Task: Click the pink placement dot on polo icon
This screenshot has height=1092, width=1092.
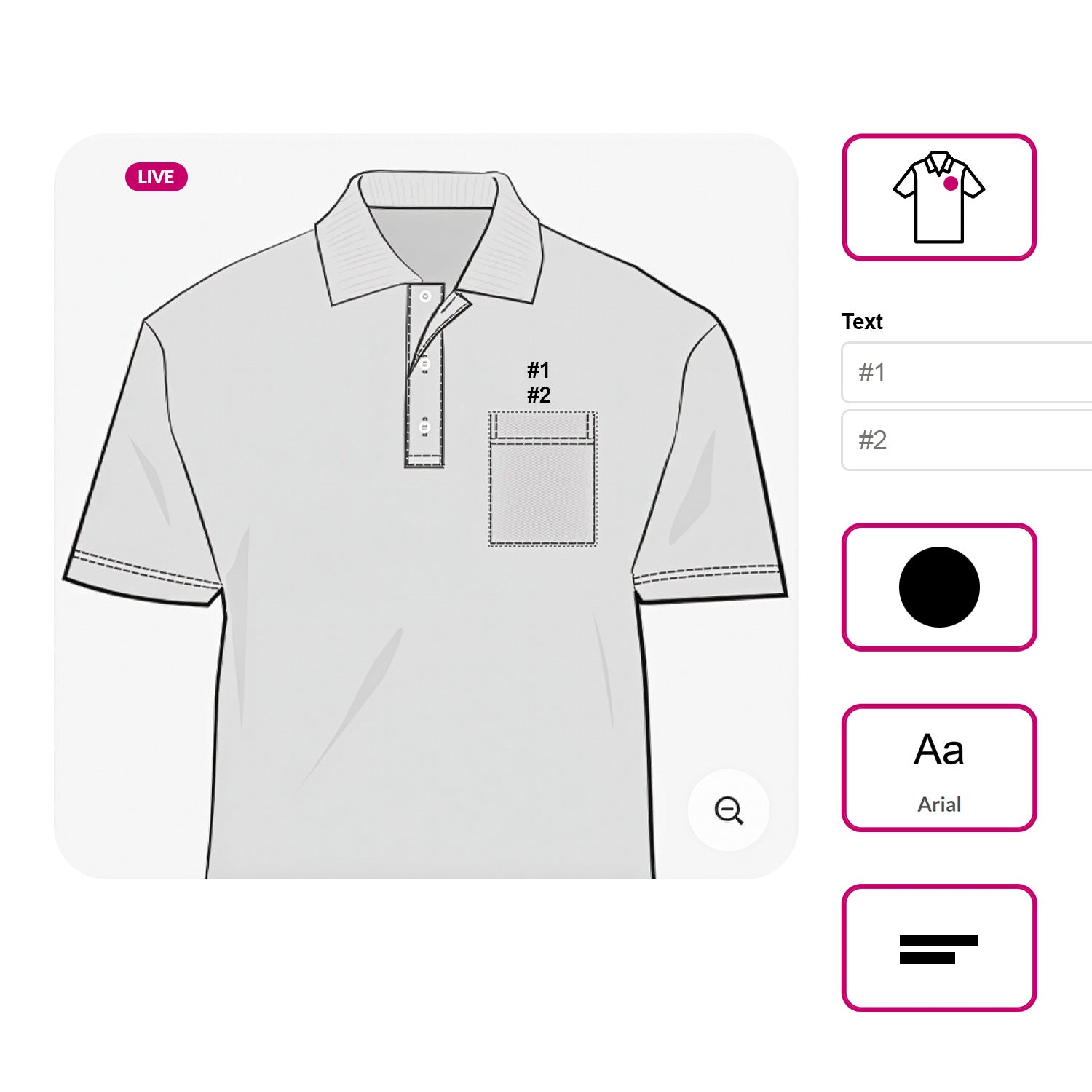Action: pyautogui.click(x=951, y=183)
